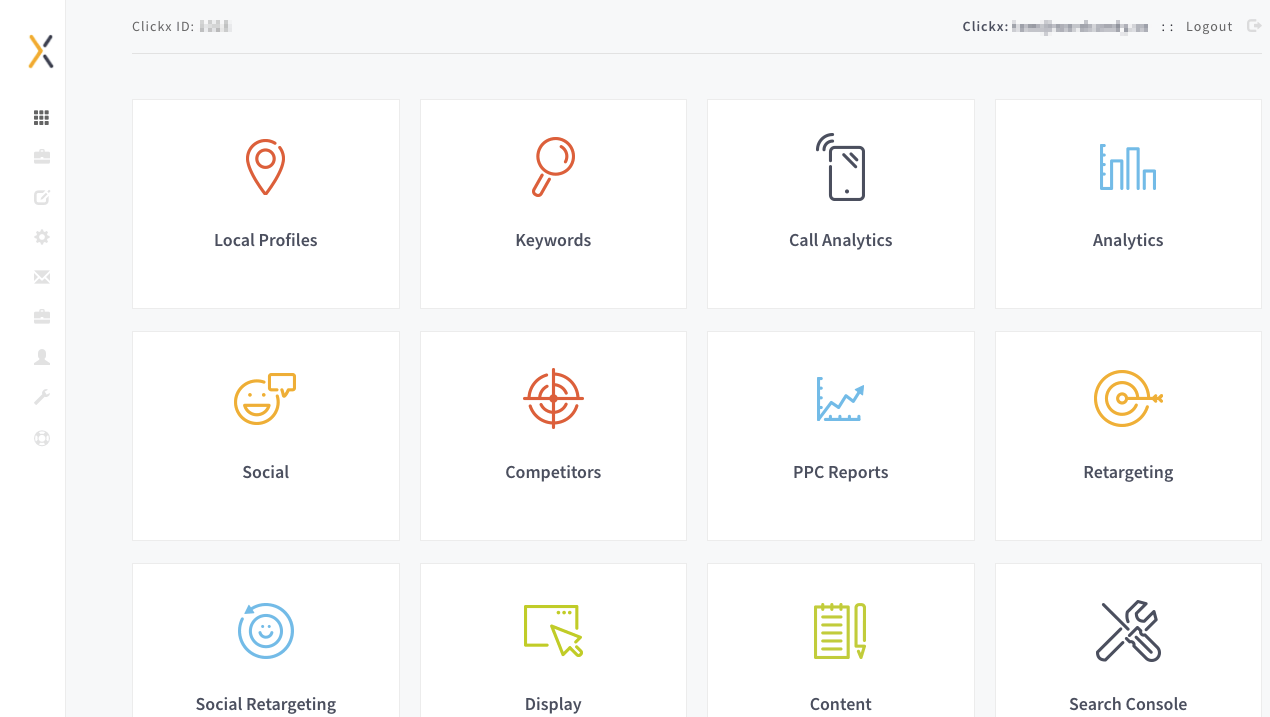Click the second briefcase sidebar icon
1270x717 pixels.
point(41,317)
